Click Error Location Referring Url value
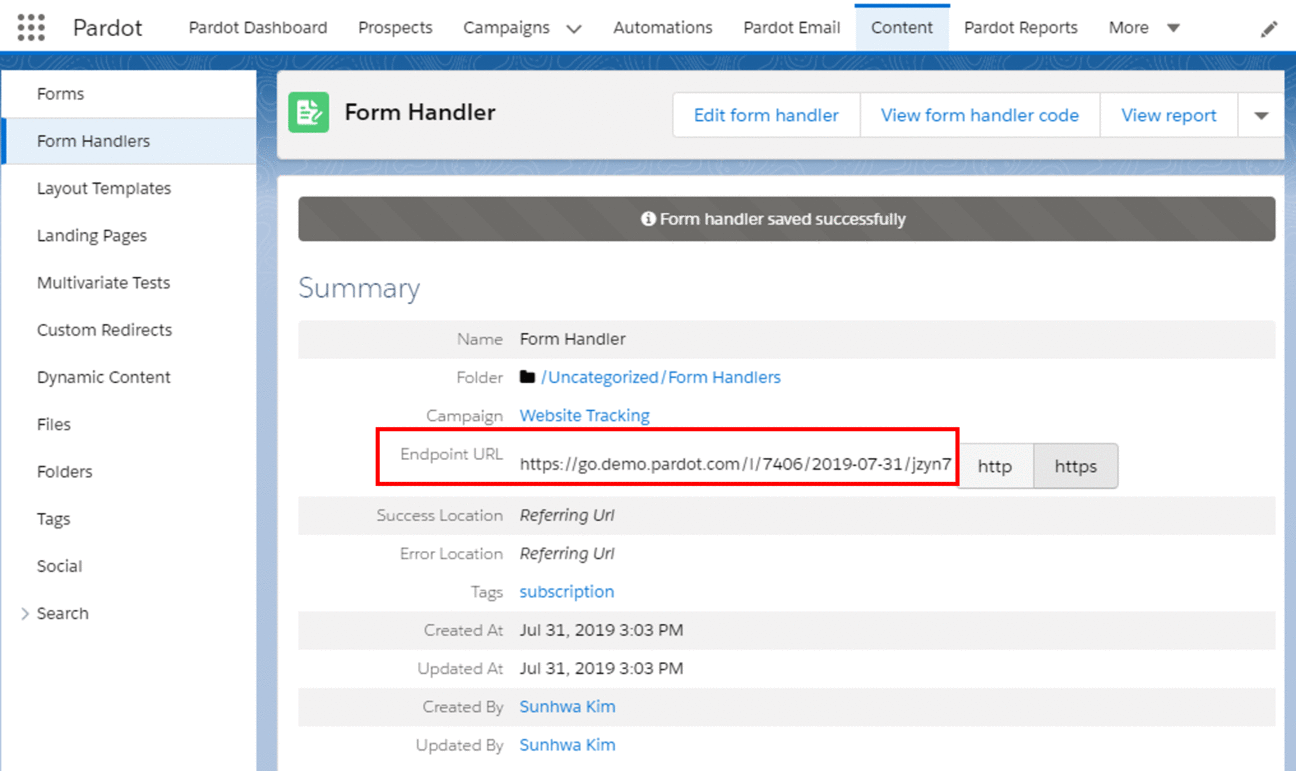1296x771 pixels. (x=567, y=553)
